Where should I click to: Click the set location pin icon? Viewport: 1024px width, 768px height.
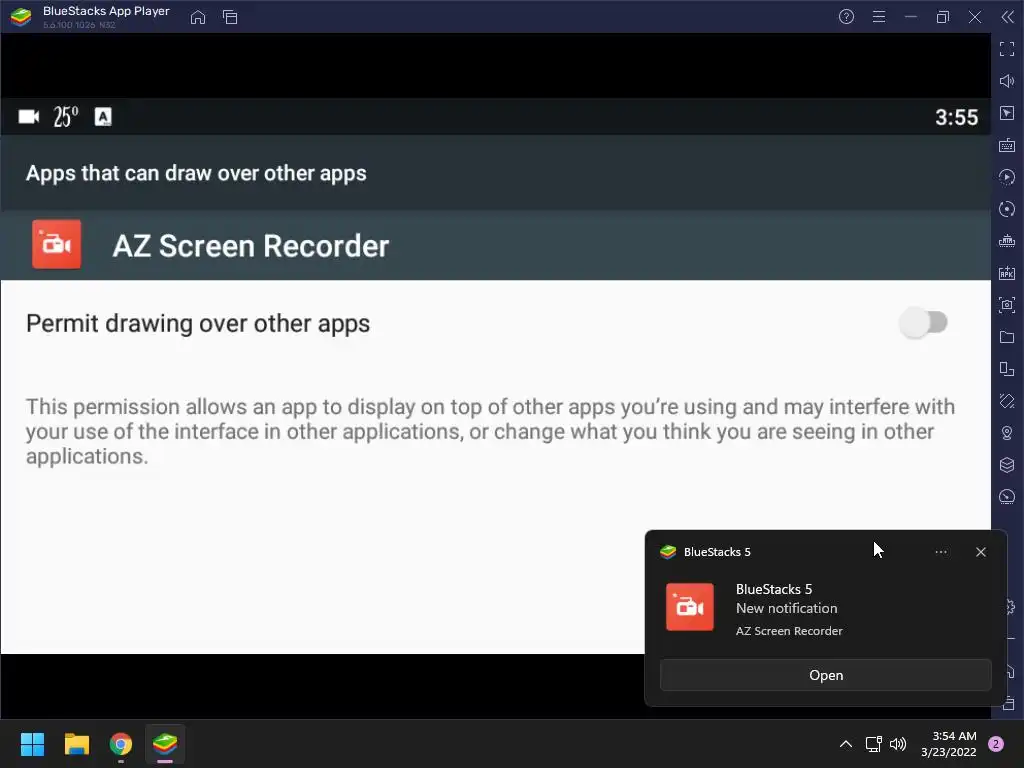[x=1007, y=433]
